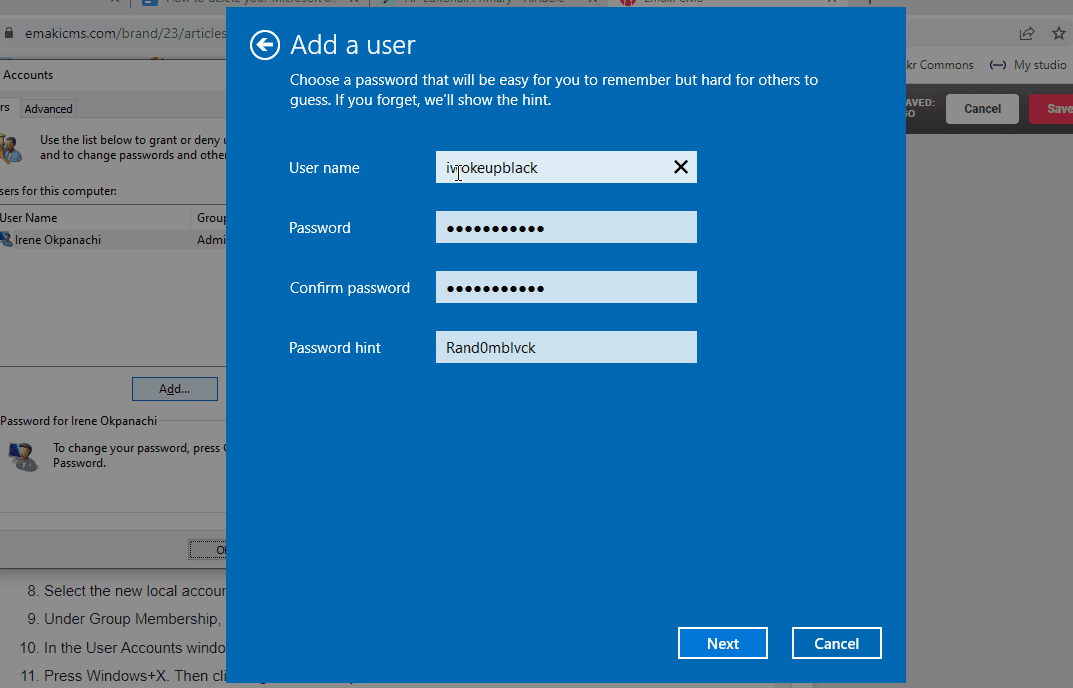
Task: Click inside the User name text field
Action: tap(550, 167)
